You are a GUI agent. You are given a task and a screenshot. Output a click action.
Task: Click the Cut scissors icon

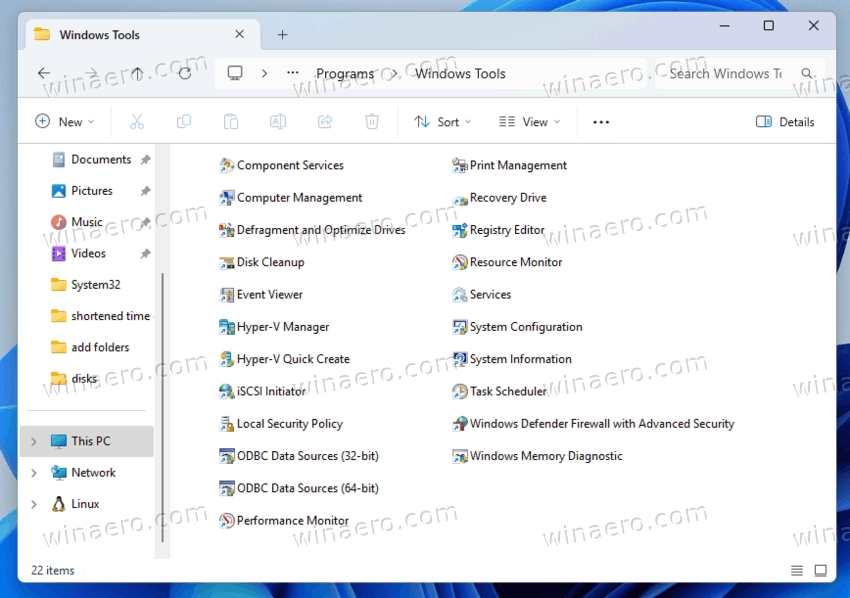(x=137, y=121)
